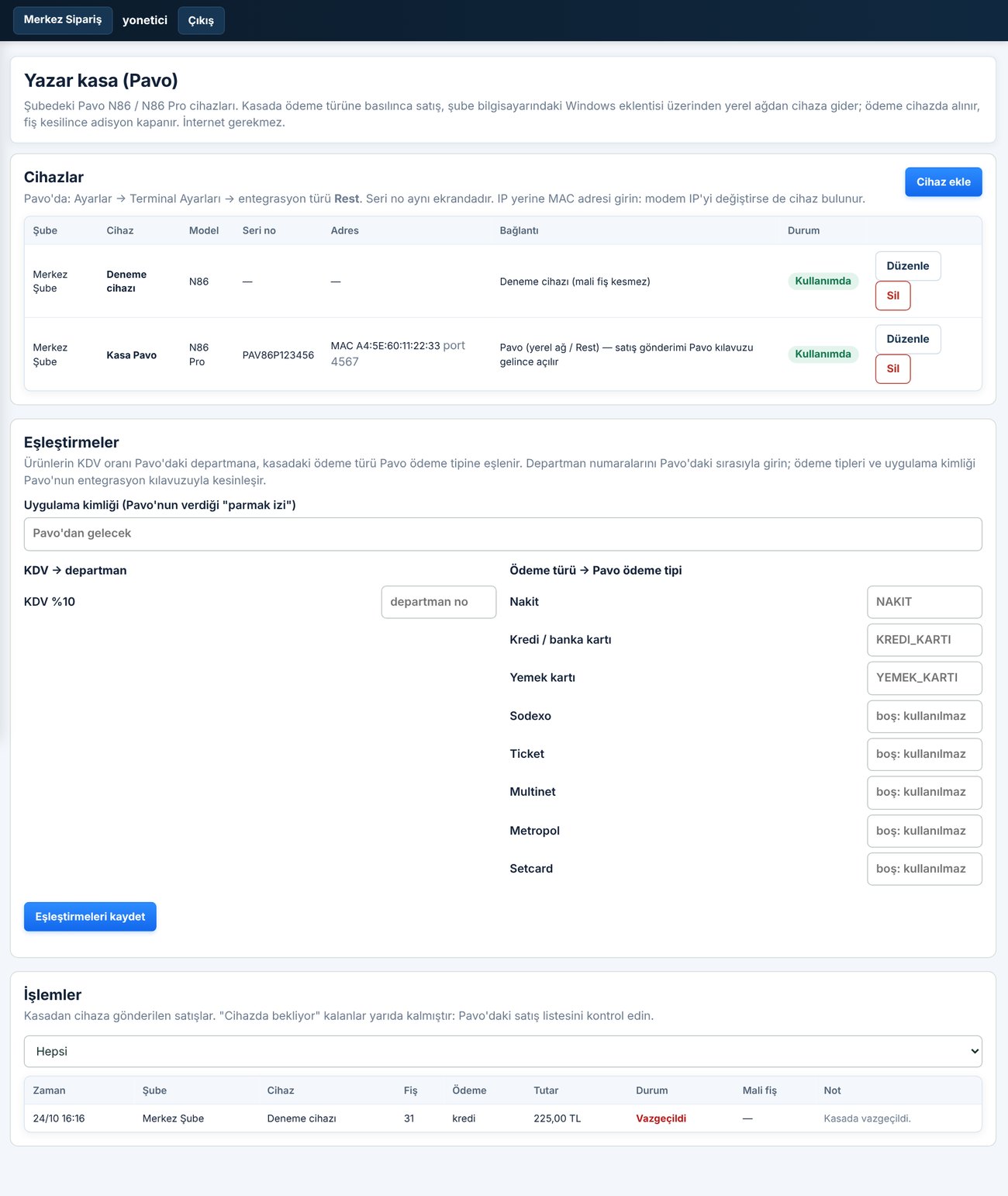
Task: Select the 24/10 16:16 transaction time cell
Action: click(x=59, y=1118)
